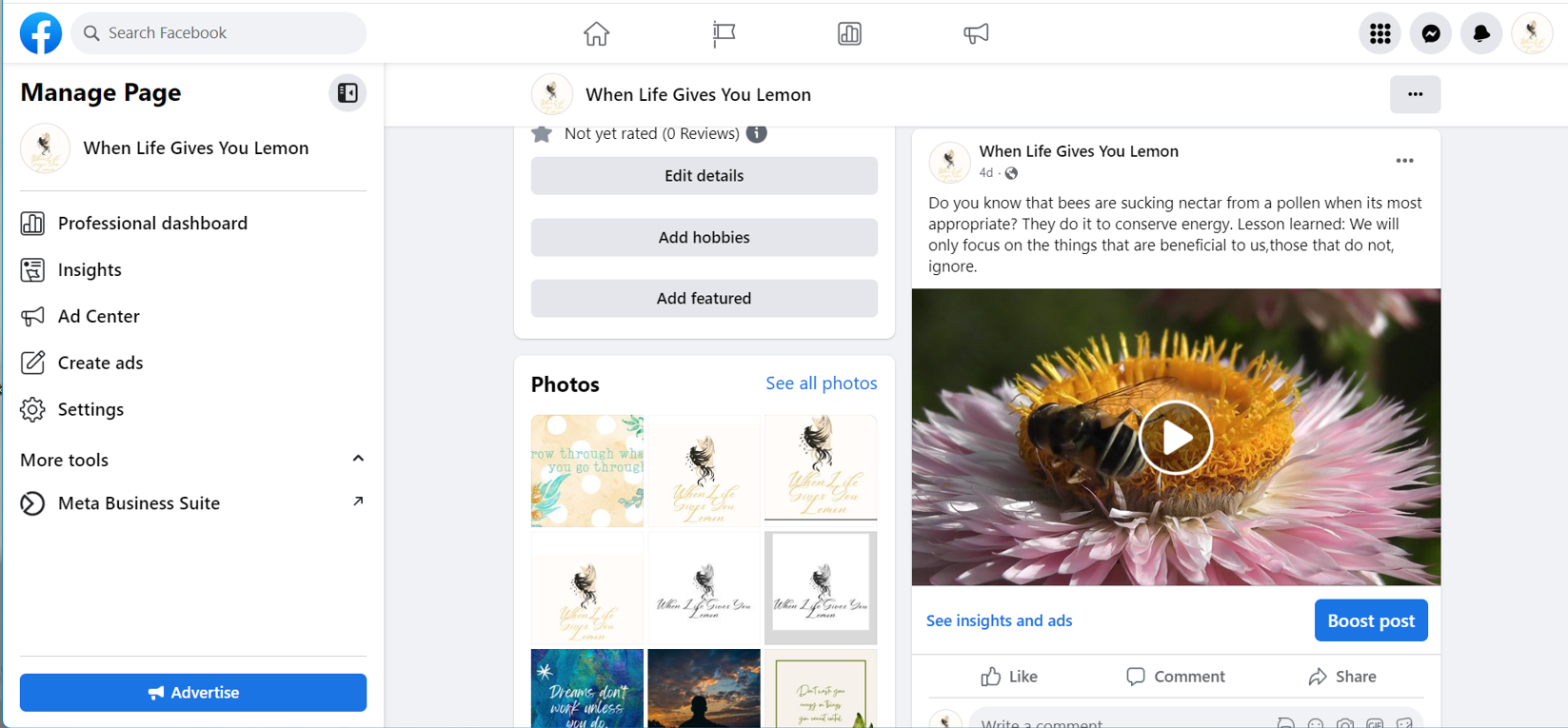The height and width of the screenshot is (728, 1568).
Task: Go to Home via the house icon
Action: pyautogui.click(x=597, y=34)
